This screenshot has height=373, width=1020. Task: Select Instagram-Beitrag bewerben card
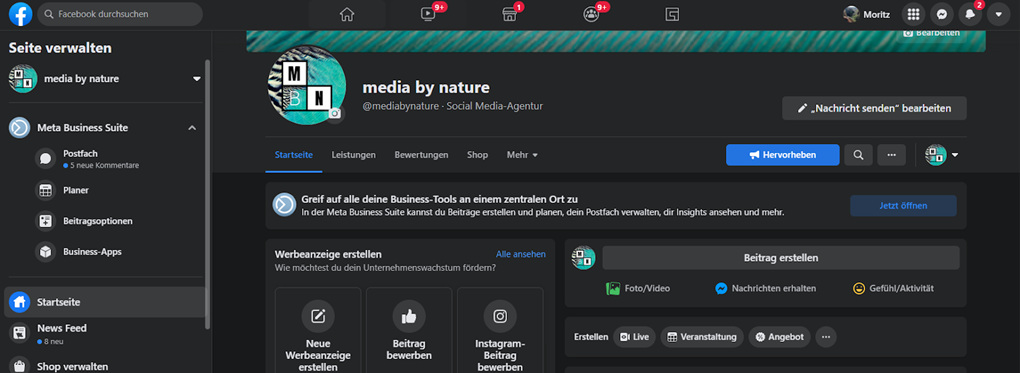[x=500, y=330]
